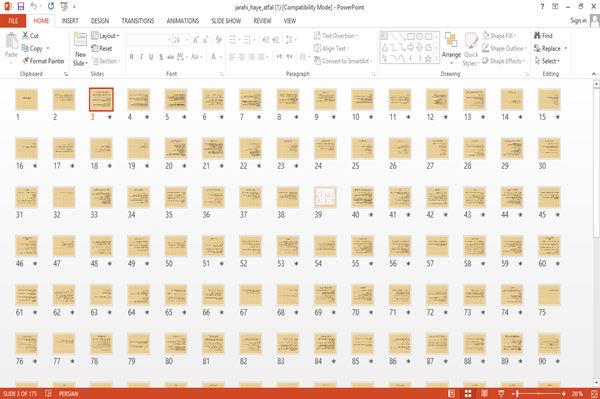600x399 pixels.
Task: Switch to Normal view in status bar
Action: pos(452,393)
